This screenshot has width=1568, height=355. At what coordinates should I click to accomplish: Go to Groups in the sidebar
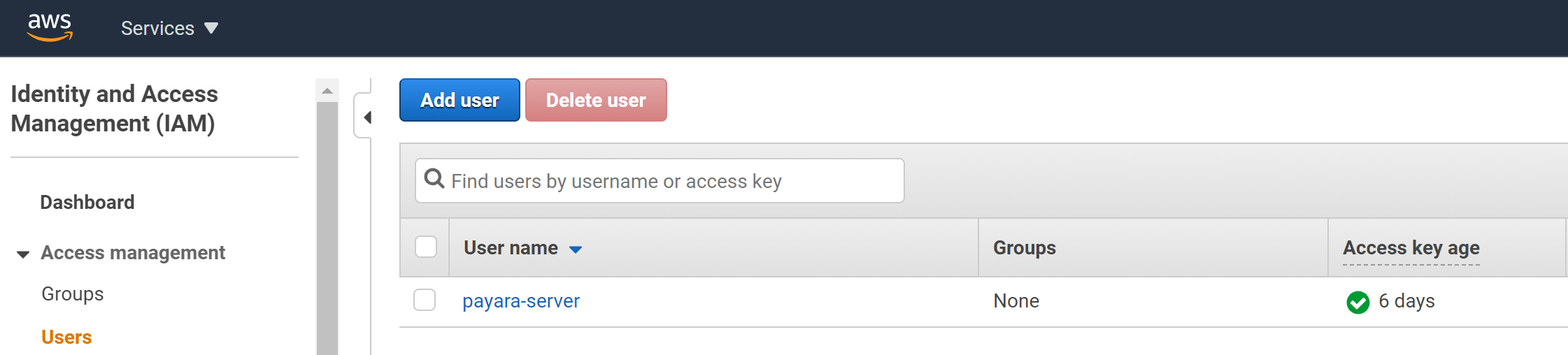click(73, 294)
